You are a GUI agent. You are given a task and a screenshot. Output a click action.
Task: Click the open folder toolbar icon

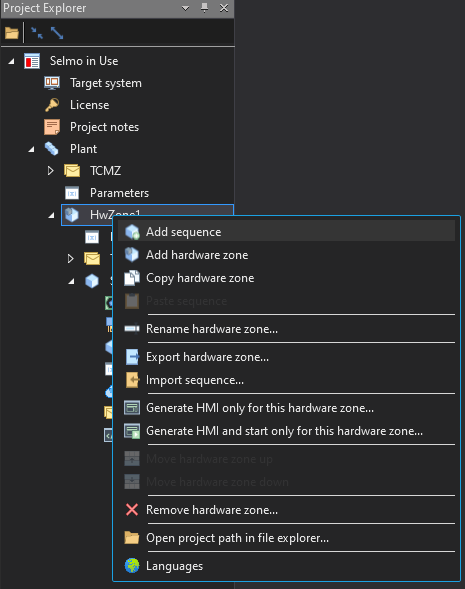click(12, 33)
